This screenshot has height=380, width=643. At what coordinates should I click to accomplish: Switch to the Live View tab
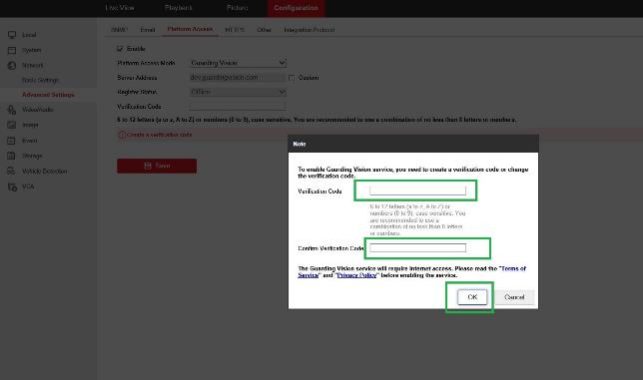120,8
